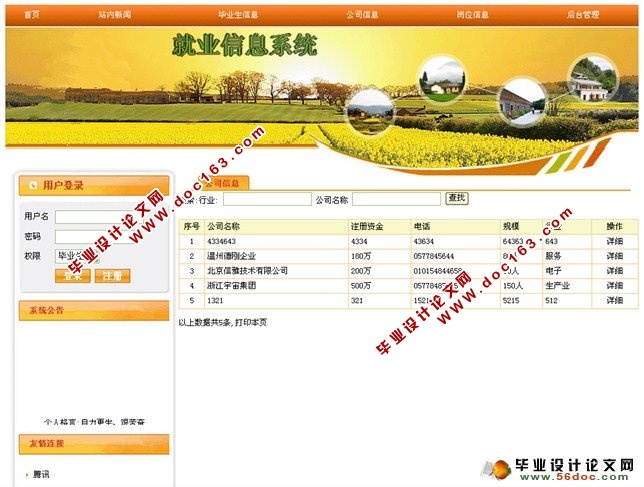Viewport: 644px width, 487px height.
Task: Click company name 北京信雅技术有限公司
Action: [x=247, y=271]
